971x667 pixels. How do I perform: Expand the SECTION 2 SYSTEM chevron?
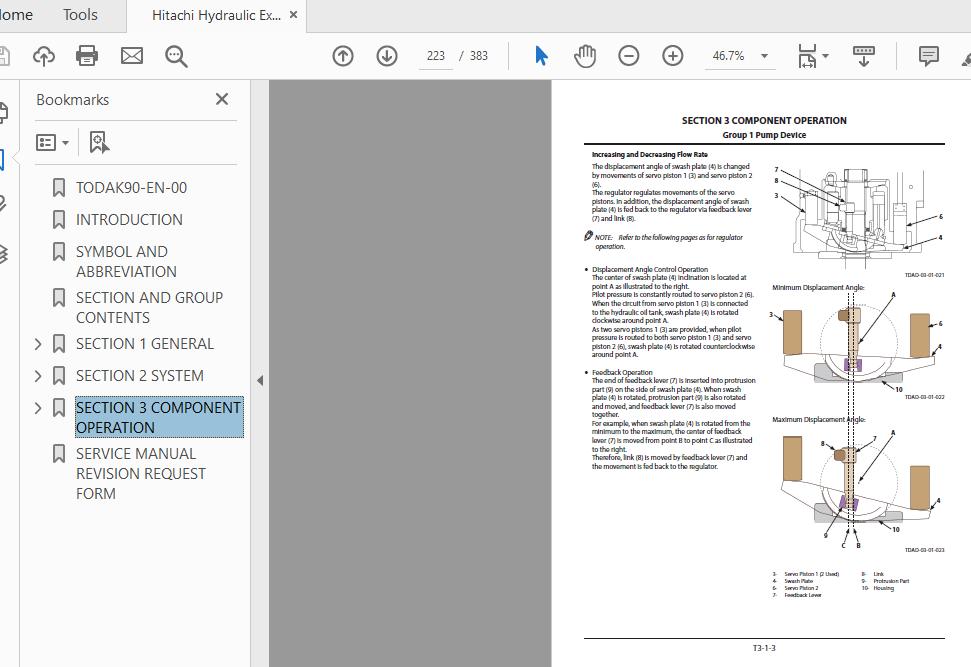(38, 376)
